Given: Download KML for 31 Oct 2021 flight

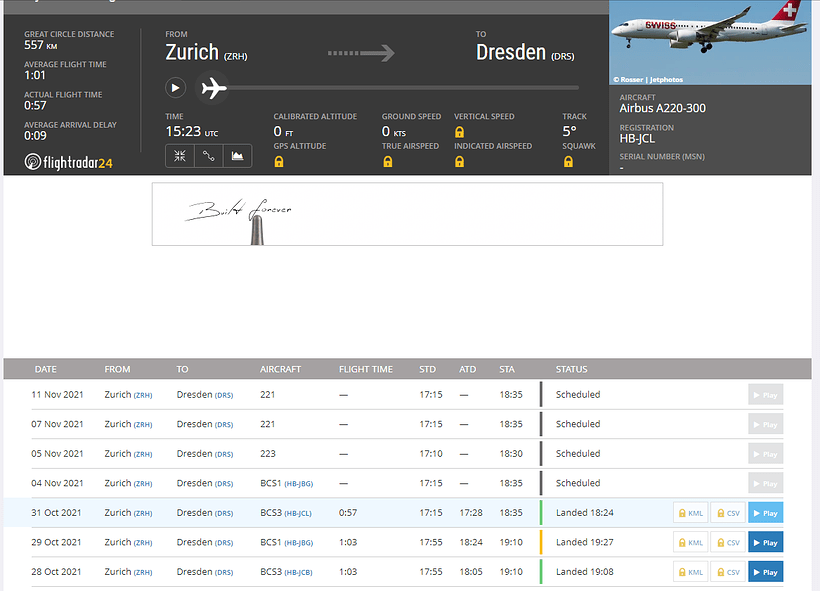Looking at the screenshot, I should tap(690, 513).
